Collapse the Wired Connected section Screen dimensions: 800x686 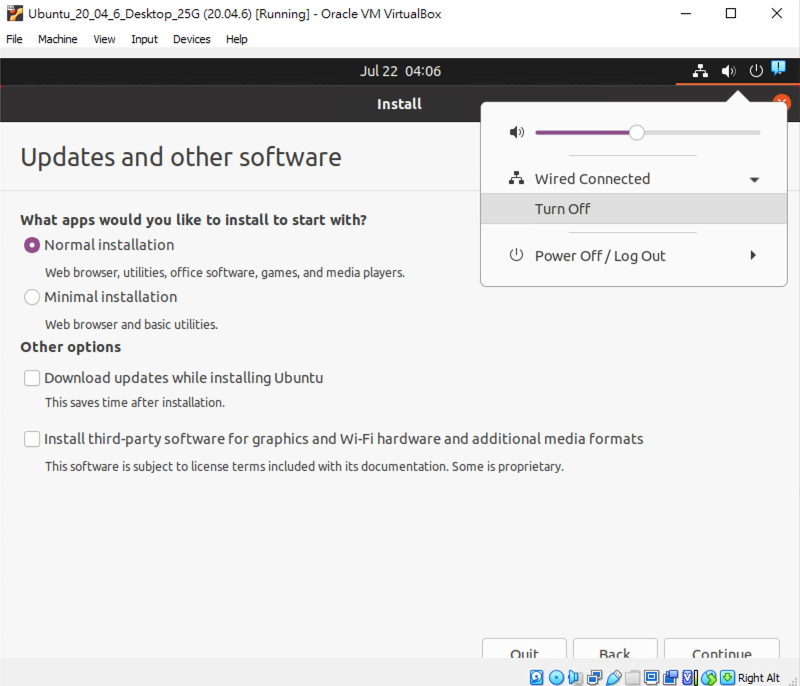tap(754, 180)
